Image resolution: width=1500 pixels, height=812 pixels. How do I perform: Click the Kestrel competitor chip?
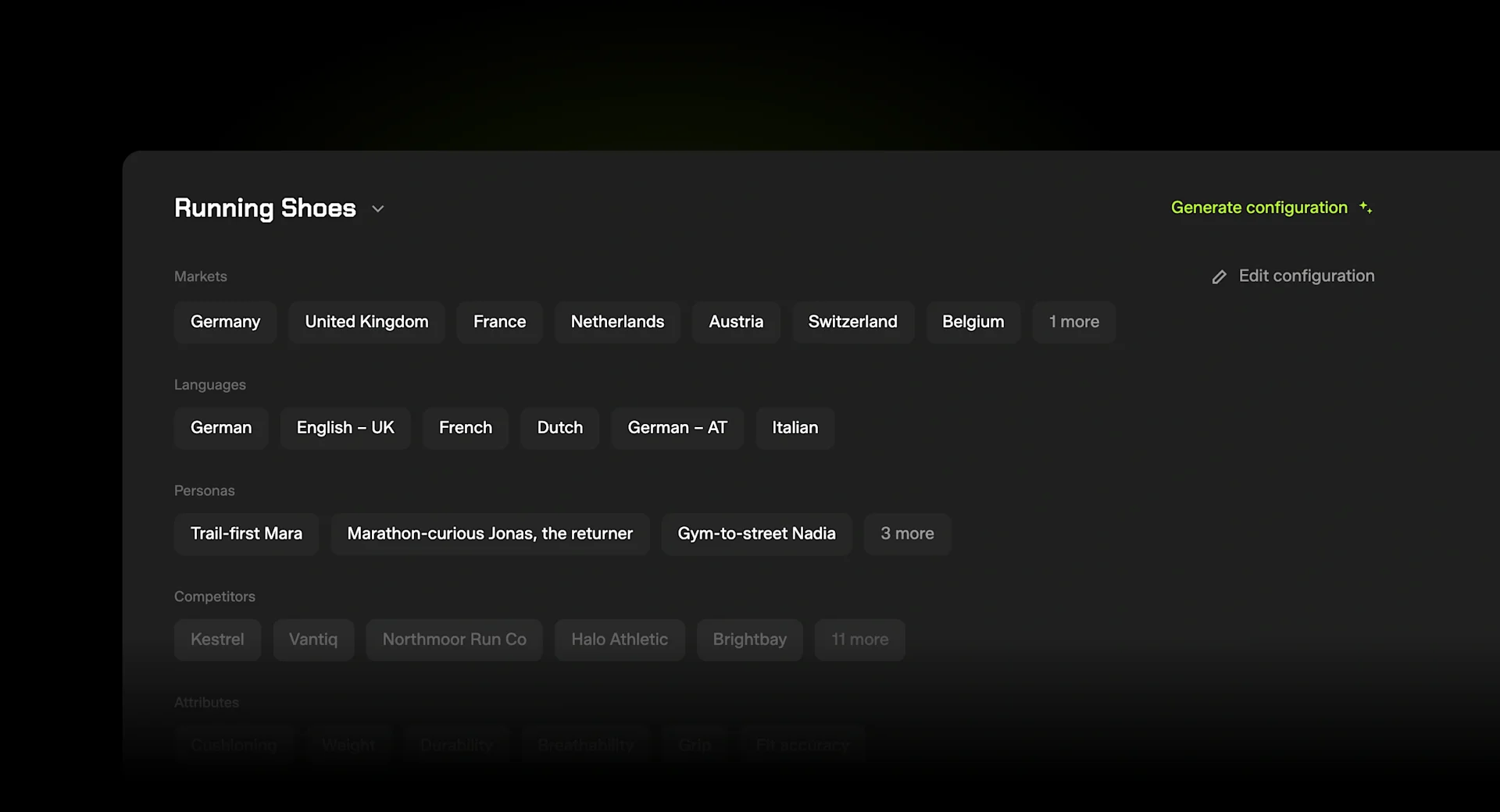(x=217, y=640)
